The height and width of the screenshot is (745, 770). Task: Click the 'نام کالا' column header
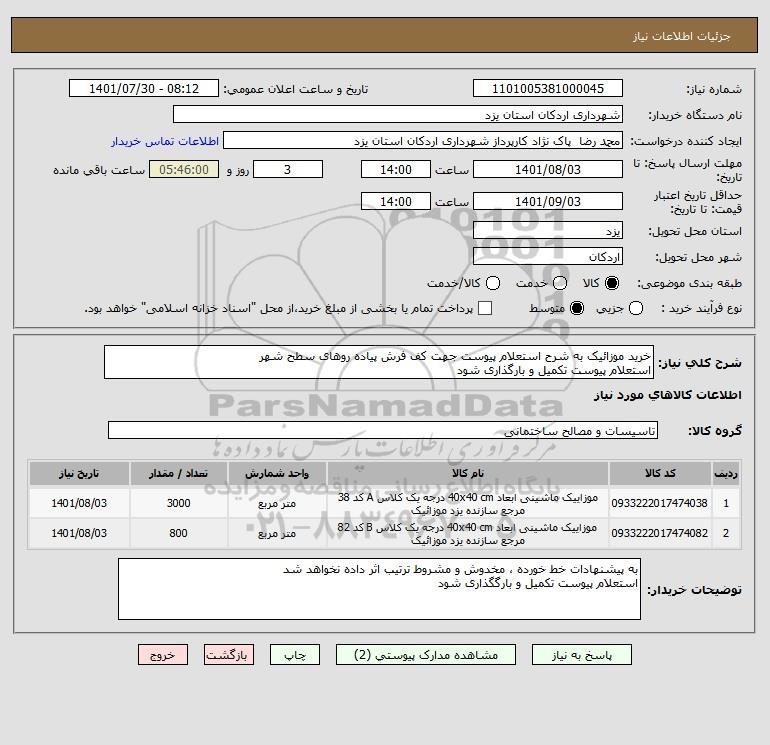pyautogui.click(x=468, y=473)
